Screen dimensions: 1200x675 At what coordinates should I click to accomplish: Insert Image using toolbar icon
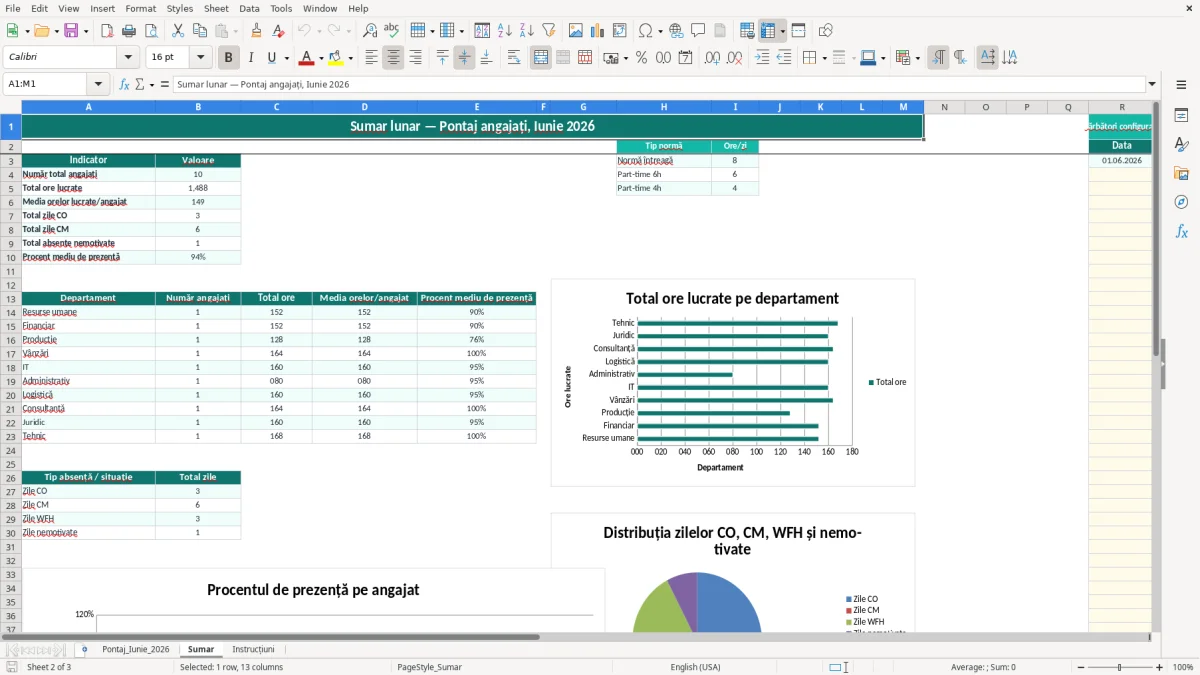pos(576,31)
